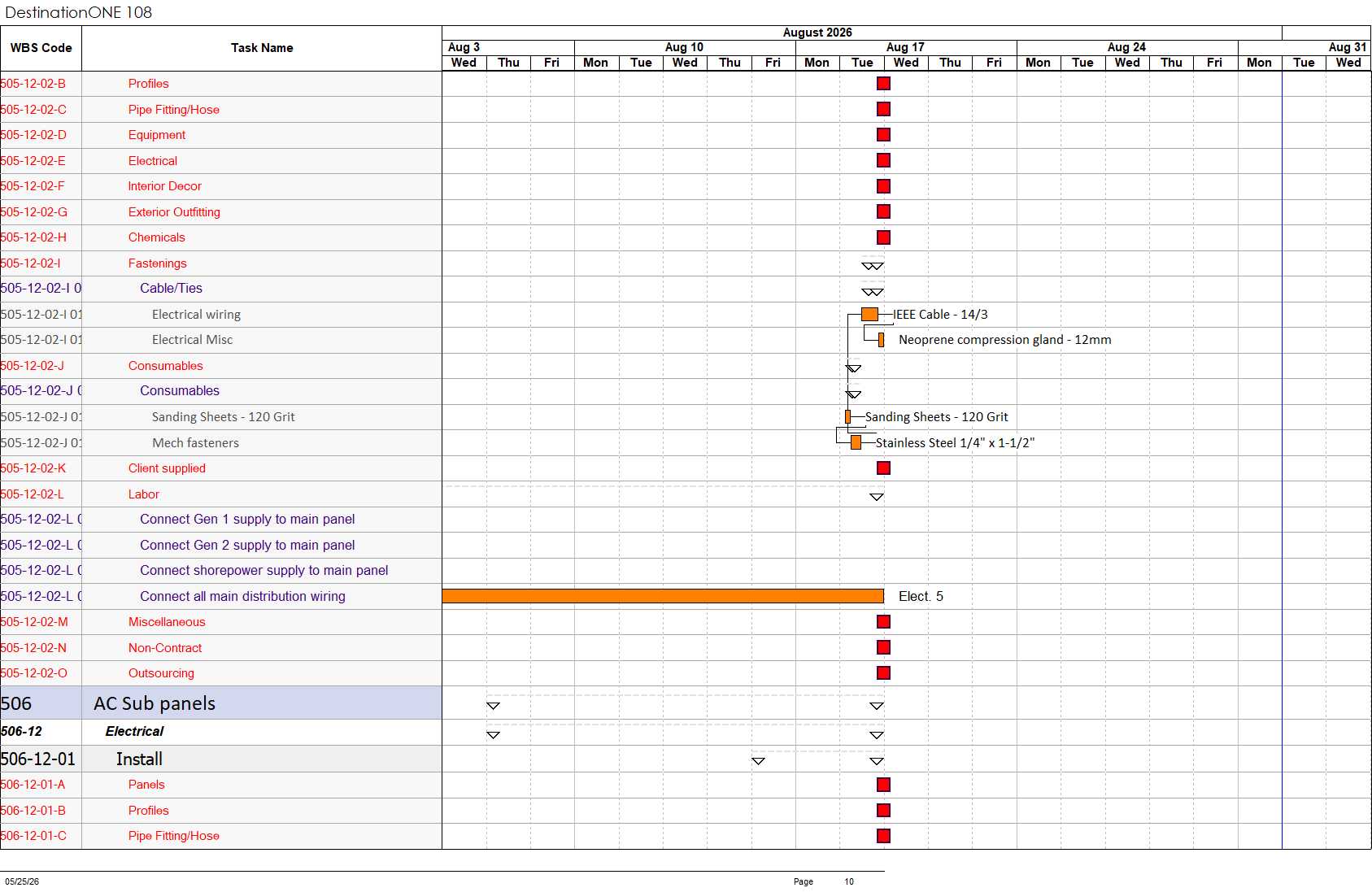Select the Aug 24 week header

(x=1127, y=47)
